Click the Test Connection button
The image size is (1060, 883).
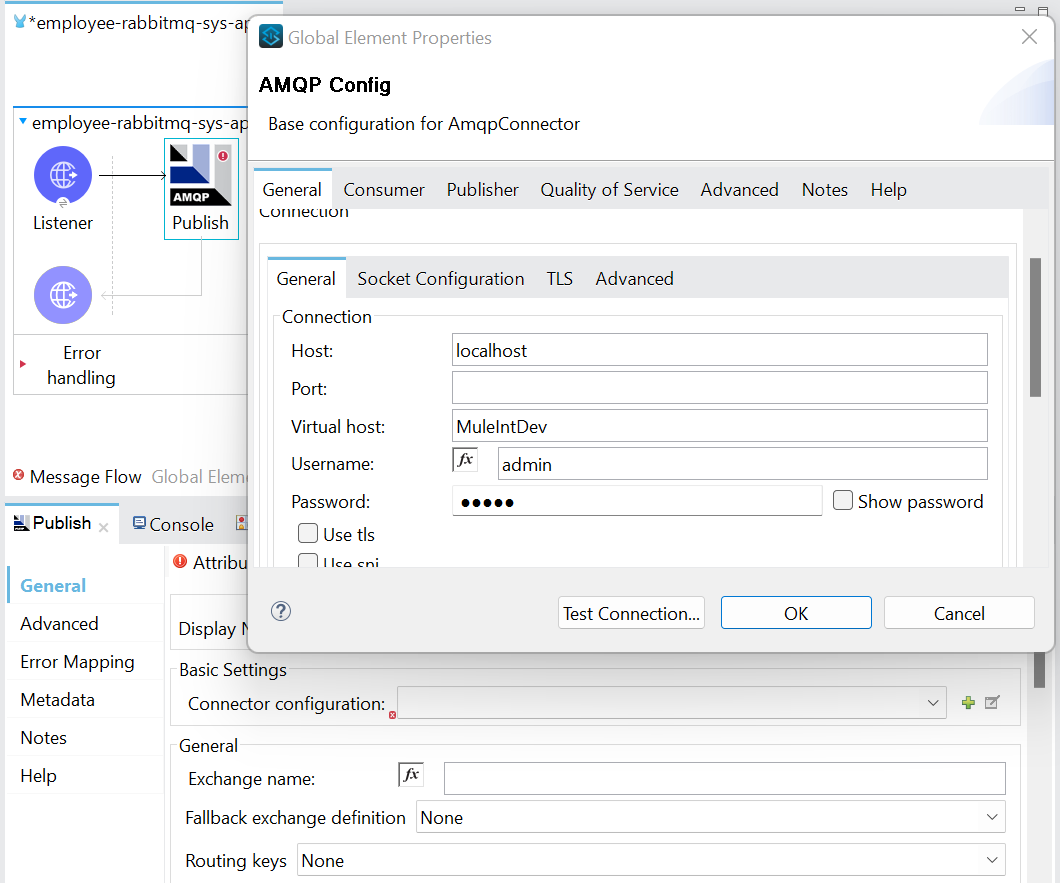click(x=631, y=613)
